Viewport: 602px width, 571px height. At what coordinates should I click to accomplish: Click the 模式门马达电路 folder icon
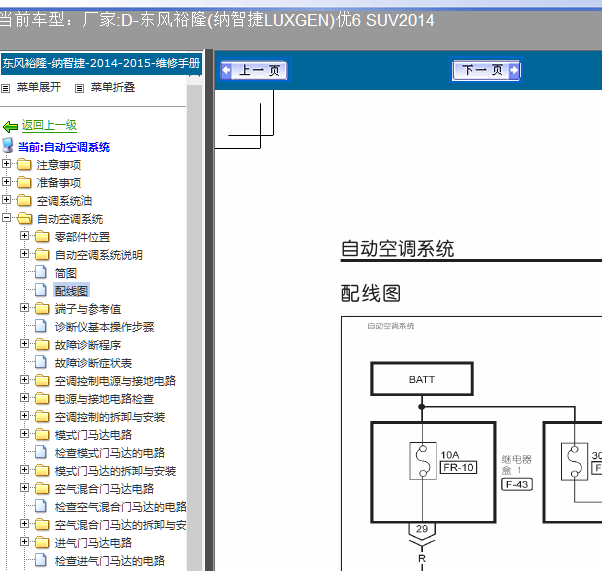tap(42, 434)
